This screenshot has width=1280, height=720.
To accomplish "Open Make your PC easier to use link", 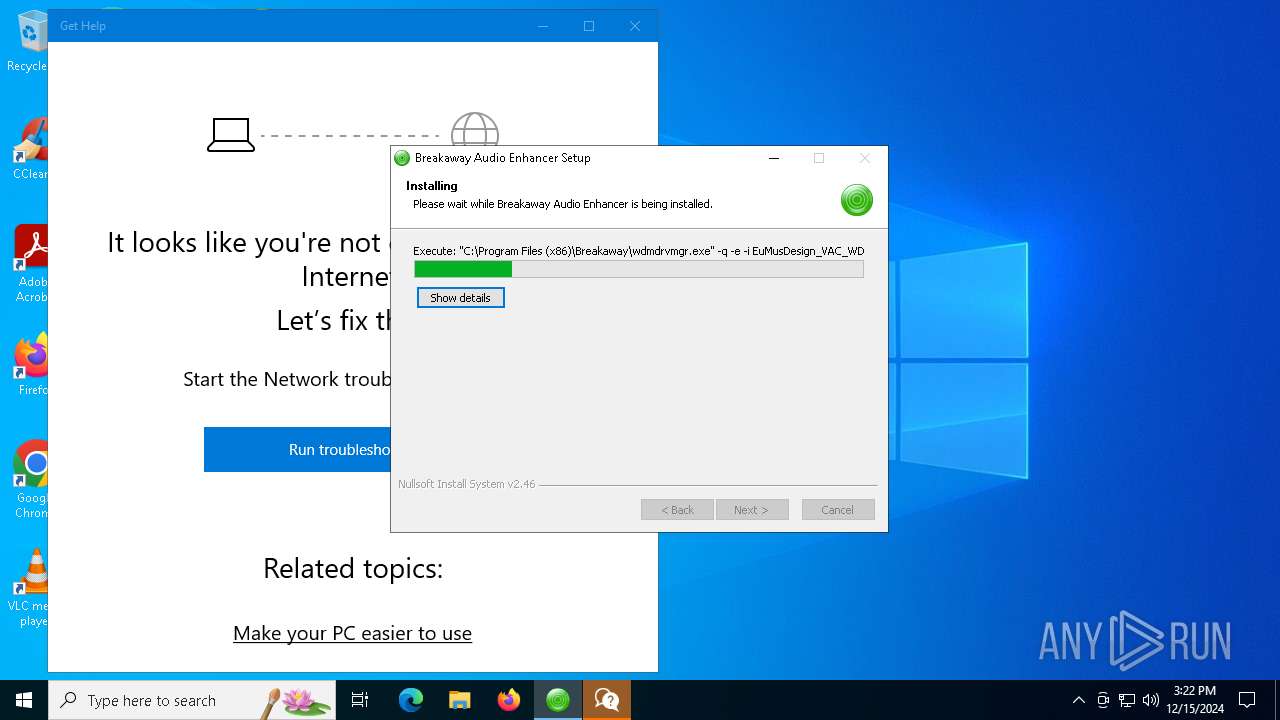I will point(352,633).
